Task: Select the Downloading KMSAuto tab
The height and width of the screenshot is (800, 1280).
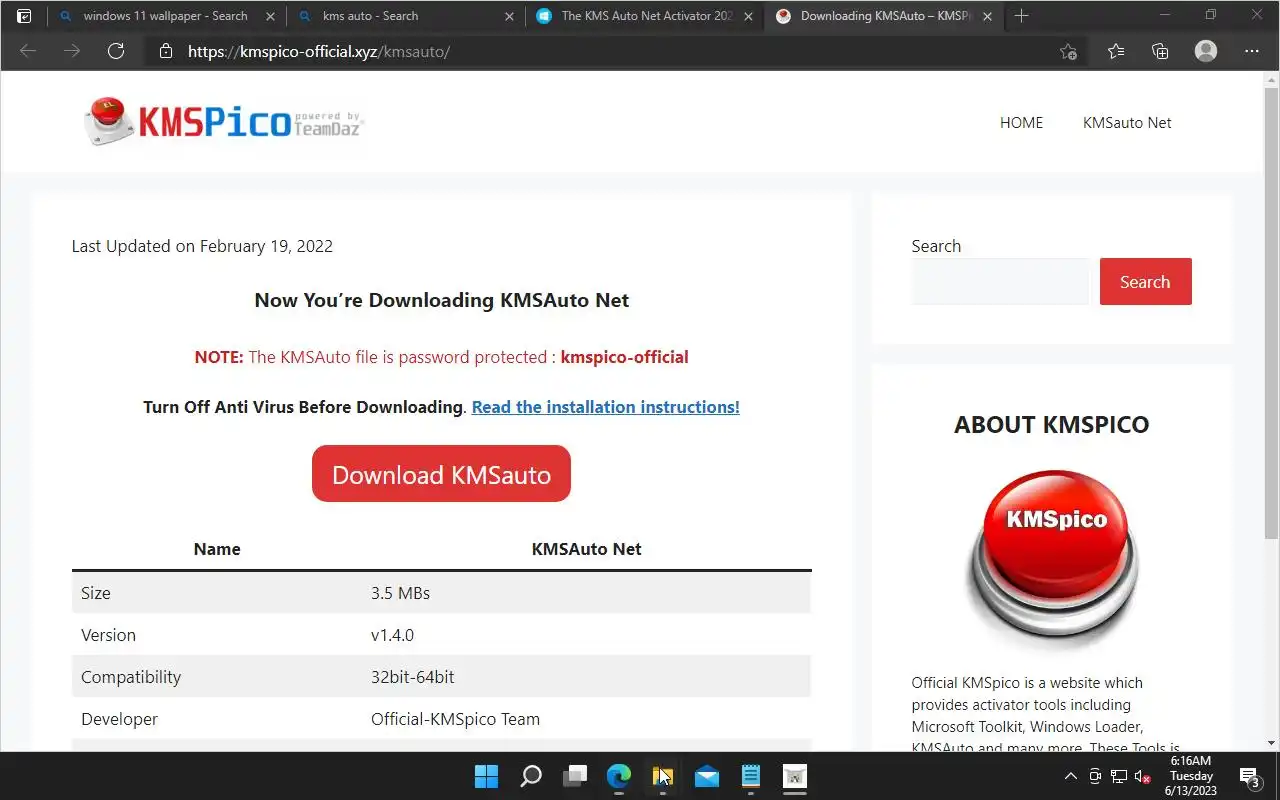Action: tap(883, 16)
